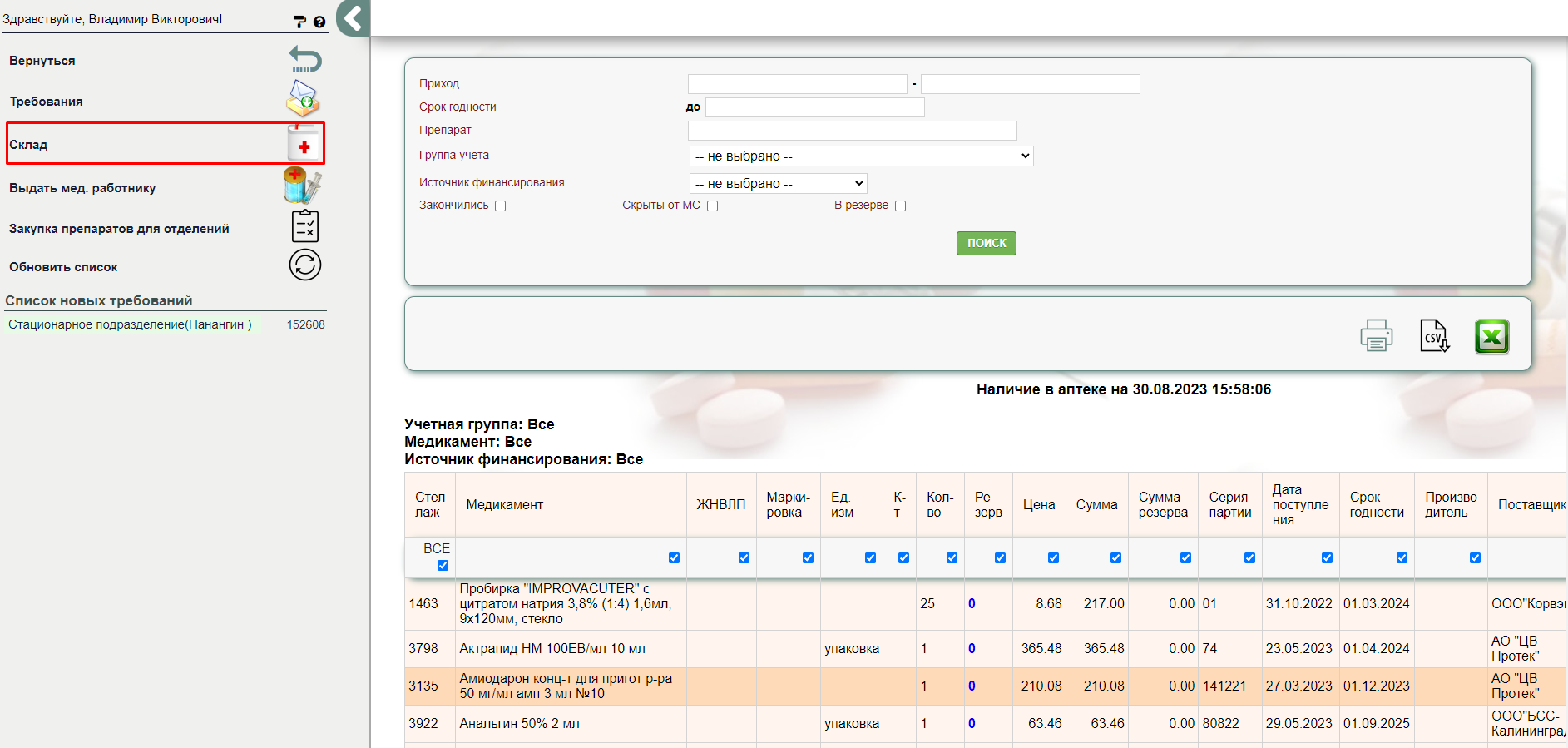Open the Закупка препаратов clipboard icon
This screenshot has height=748, width=1568.
pos(305,226)
